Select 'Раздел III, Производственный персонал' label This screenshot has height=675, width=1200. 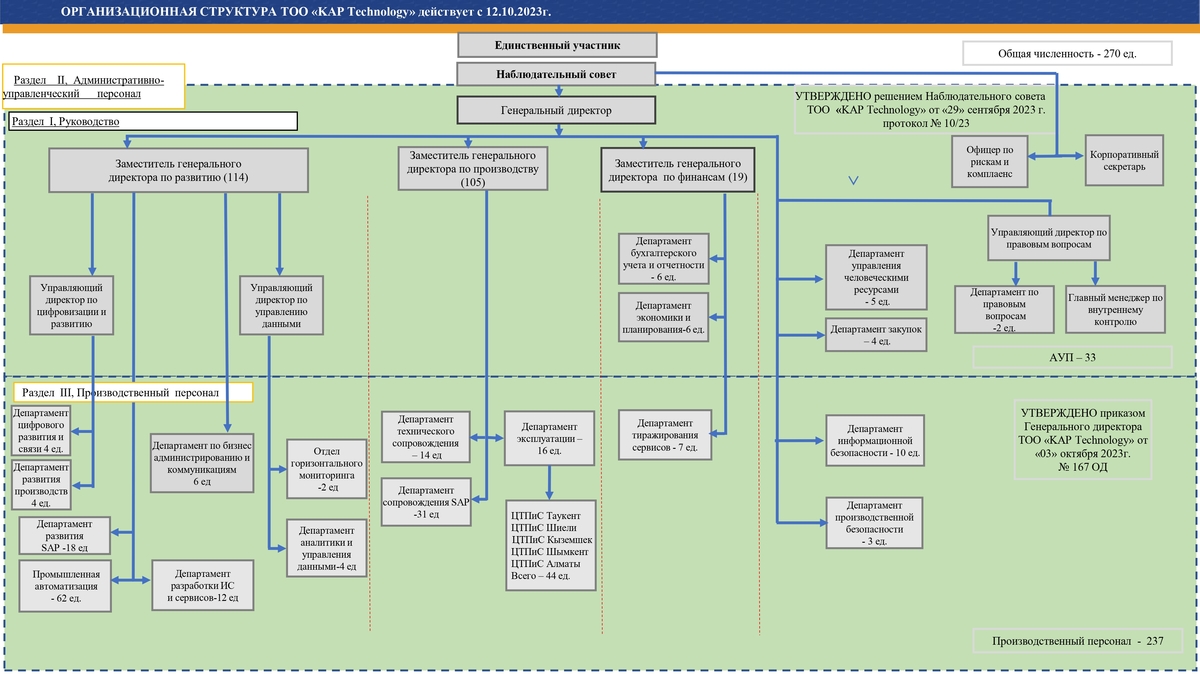(x=132, y=393)
